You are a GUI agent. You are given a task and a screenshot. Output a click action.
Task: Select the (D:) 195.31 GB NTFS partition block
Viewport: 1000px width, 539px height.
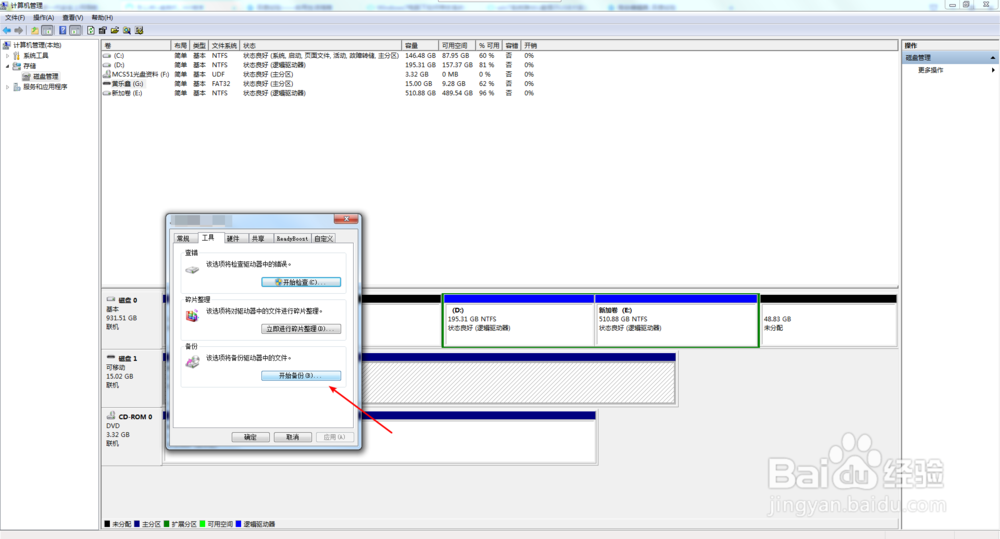pos(518,320)
